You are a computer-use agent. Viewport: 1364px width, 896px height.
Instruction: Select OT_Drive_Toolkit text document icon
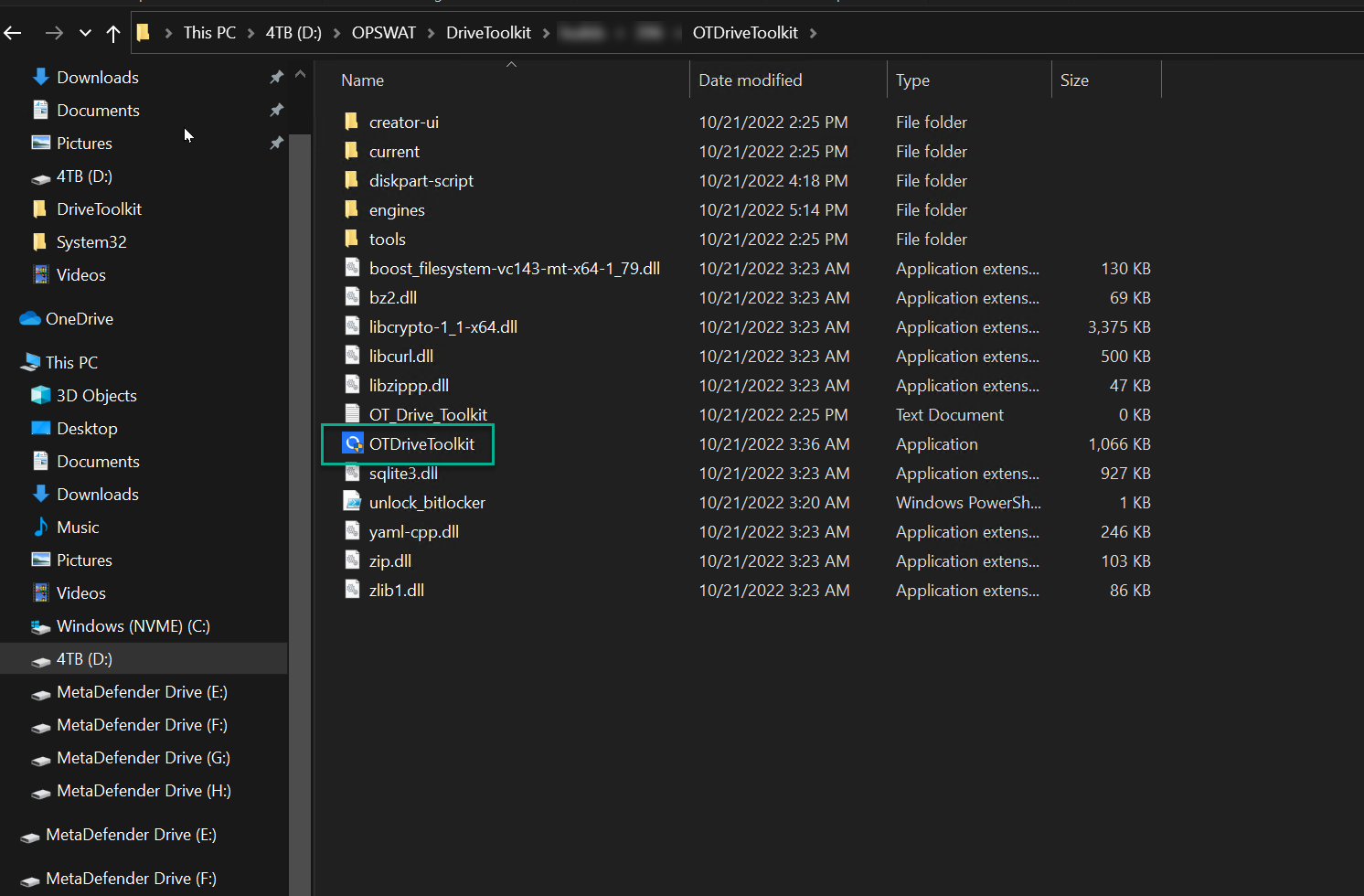click(352, 414)
